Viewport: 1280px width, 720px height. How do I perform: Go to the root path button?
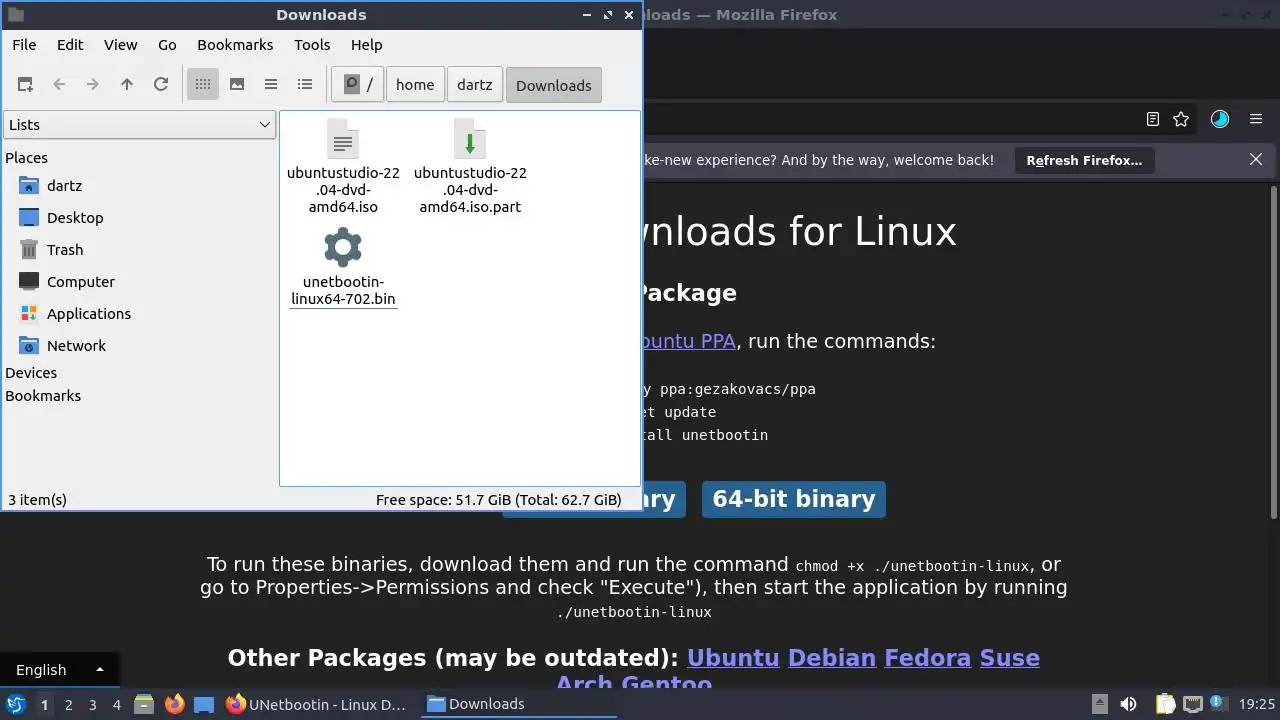pos(358,85)
